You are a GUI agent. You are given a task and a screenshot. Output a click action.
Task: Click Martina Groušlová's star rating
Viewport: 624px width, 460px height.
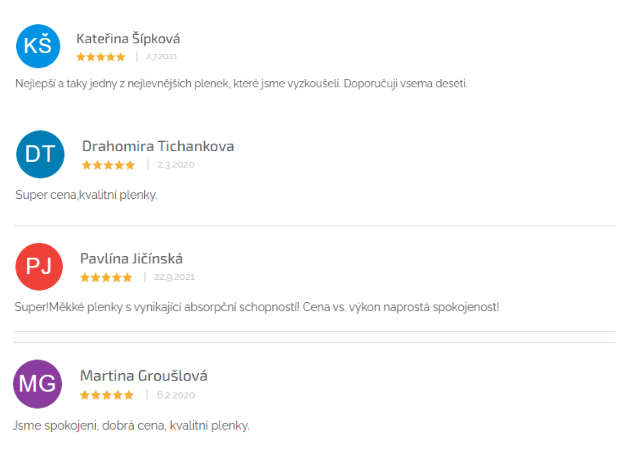click(x=107, y=395)
